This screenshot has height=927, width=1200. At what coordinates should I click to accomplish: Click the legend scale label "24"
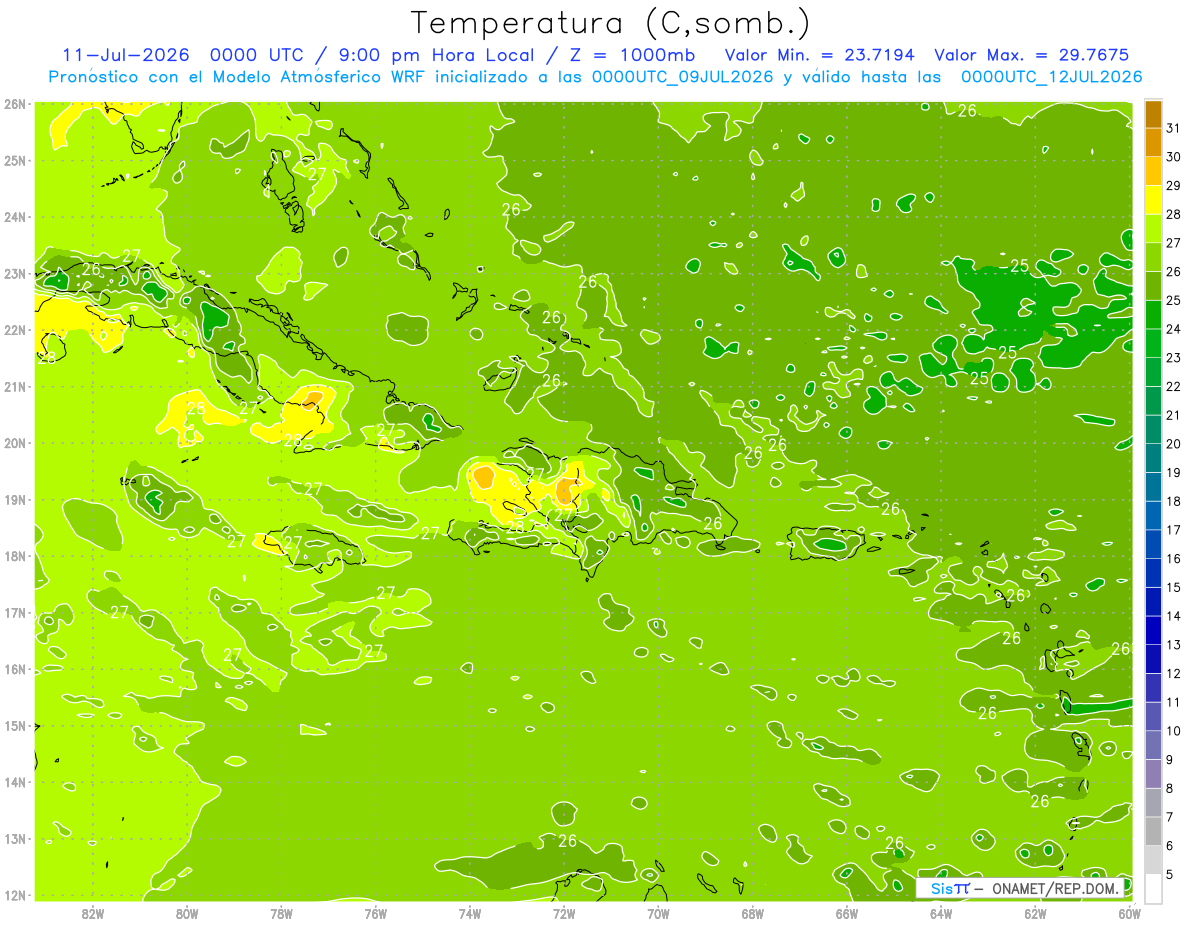click(1173, 329)
